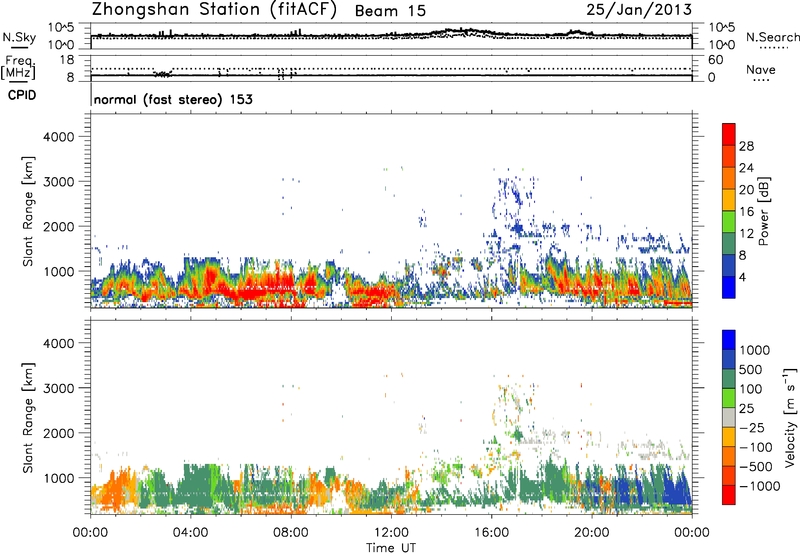This screenshot has height=554, width=800.
Task: Click the 'Zhongshan Station (fitACF)' title
Action: point(214,10)
